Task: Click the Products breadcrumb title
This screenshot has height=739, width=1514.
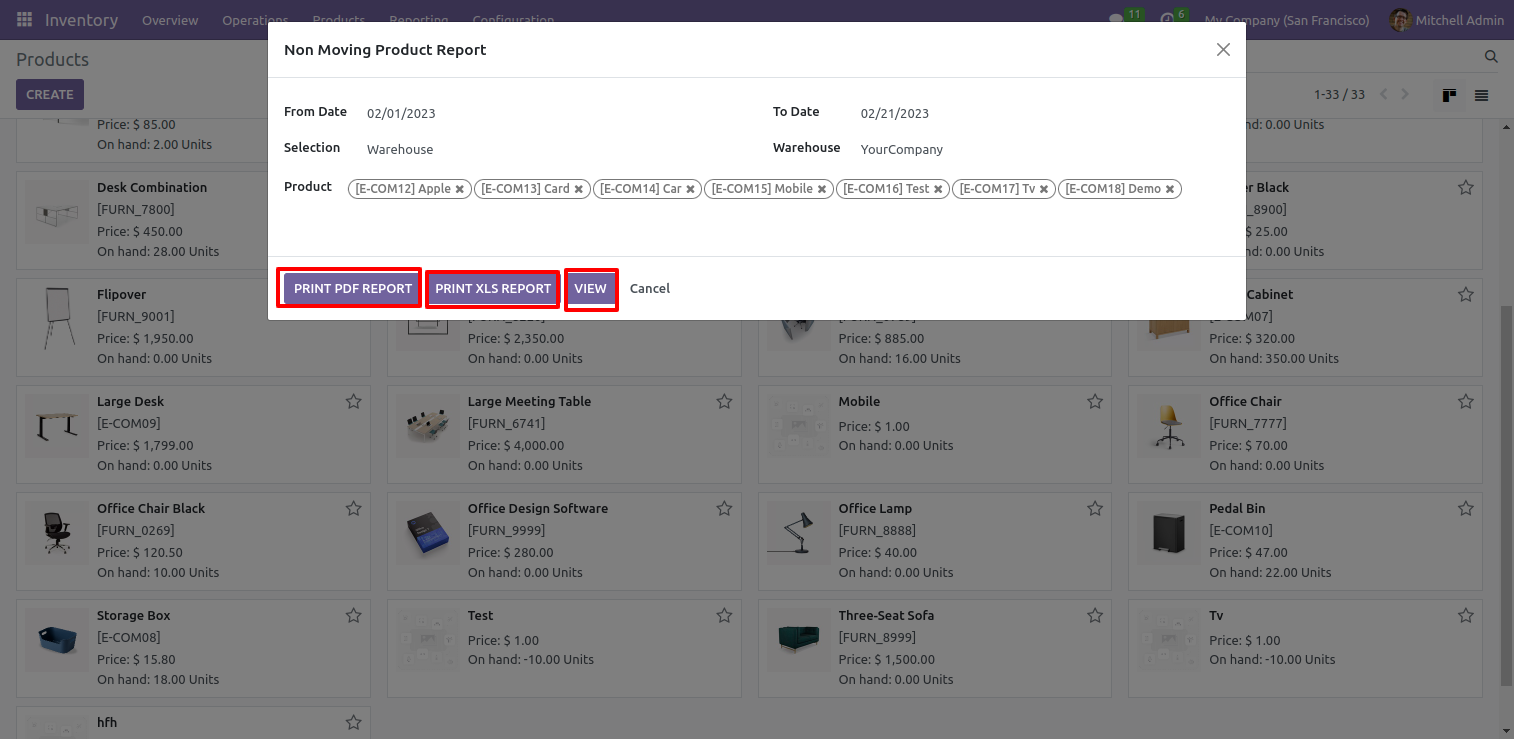Action: click(x=52, y=60)
